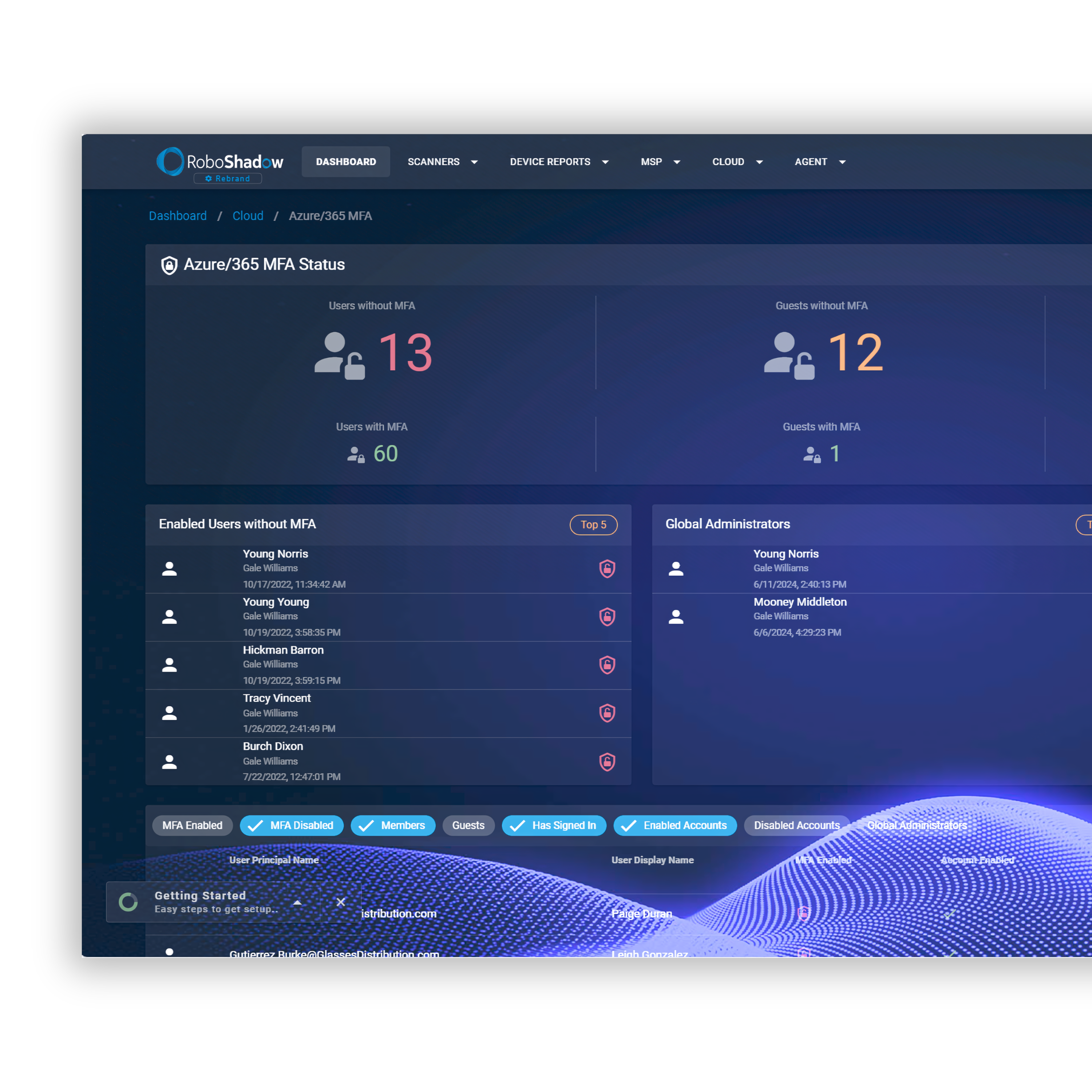
Task: Click the Users with MFA locked user icon
Action: tap(356, 454)
